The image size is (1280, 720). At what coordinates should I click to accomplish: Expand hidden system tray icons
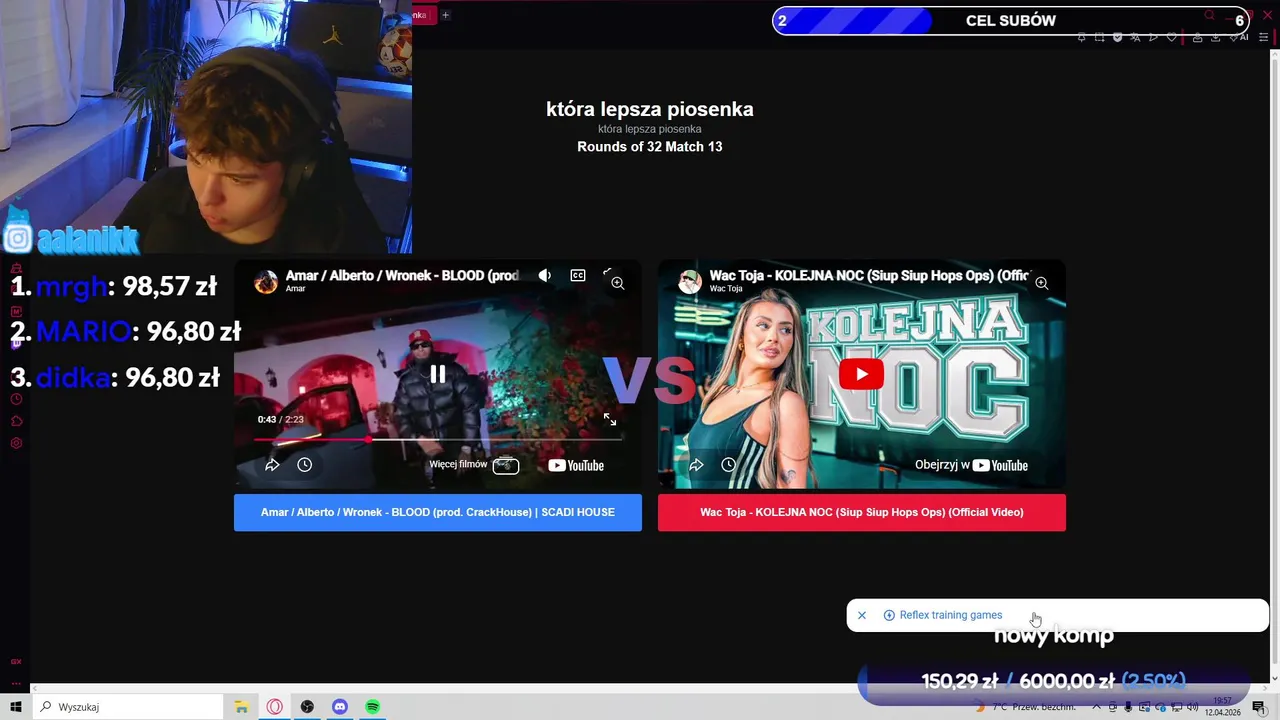point(1097,707)
